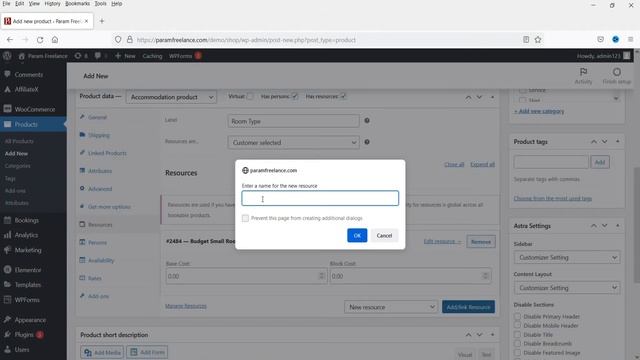This screenshot has width=640, height=360.
Task: Click the tracking protection shield icon
Action: [x=118, y=40]
